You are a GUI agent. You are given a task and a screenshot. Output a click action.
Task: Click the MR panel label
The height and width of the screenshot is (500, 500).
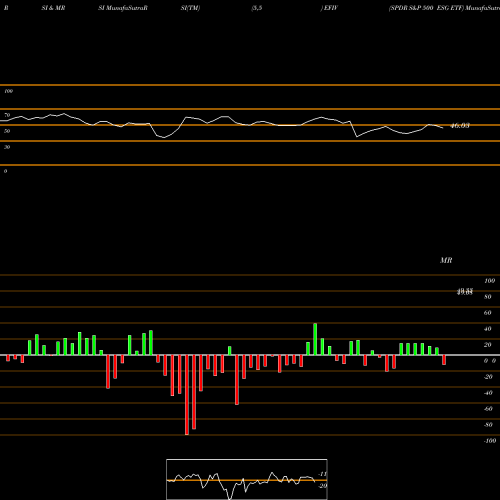click(446, 260)
